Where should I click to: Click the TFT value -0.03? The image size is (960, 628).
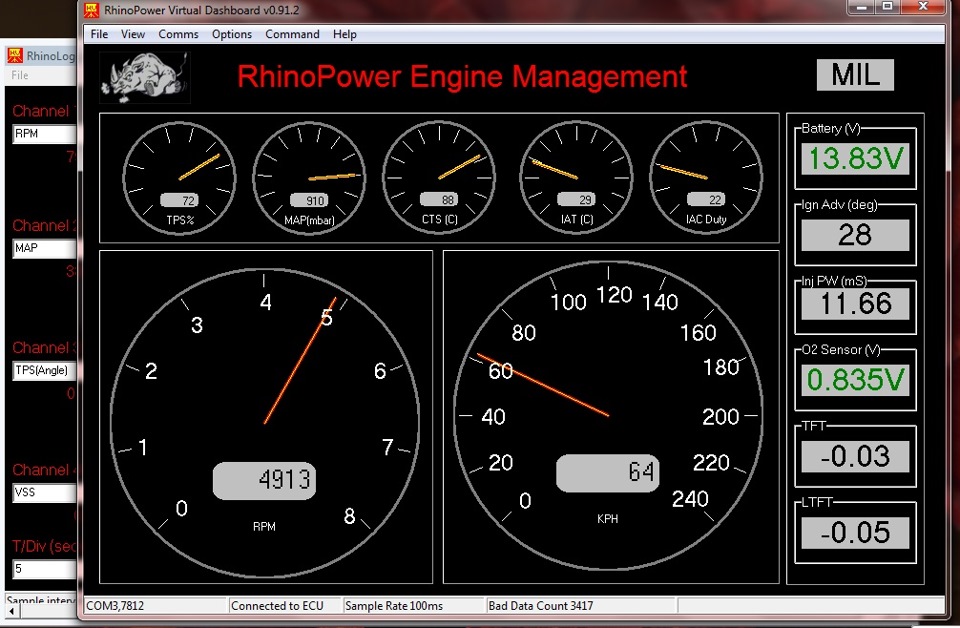855,457
